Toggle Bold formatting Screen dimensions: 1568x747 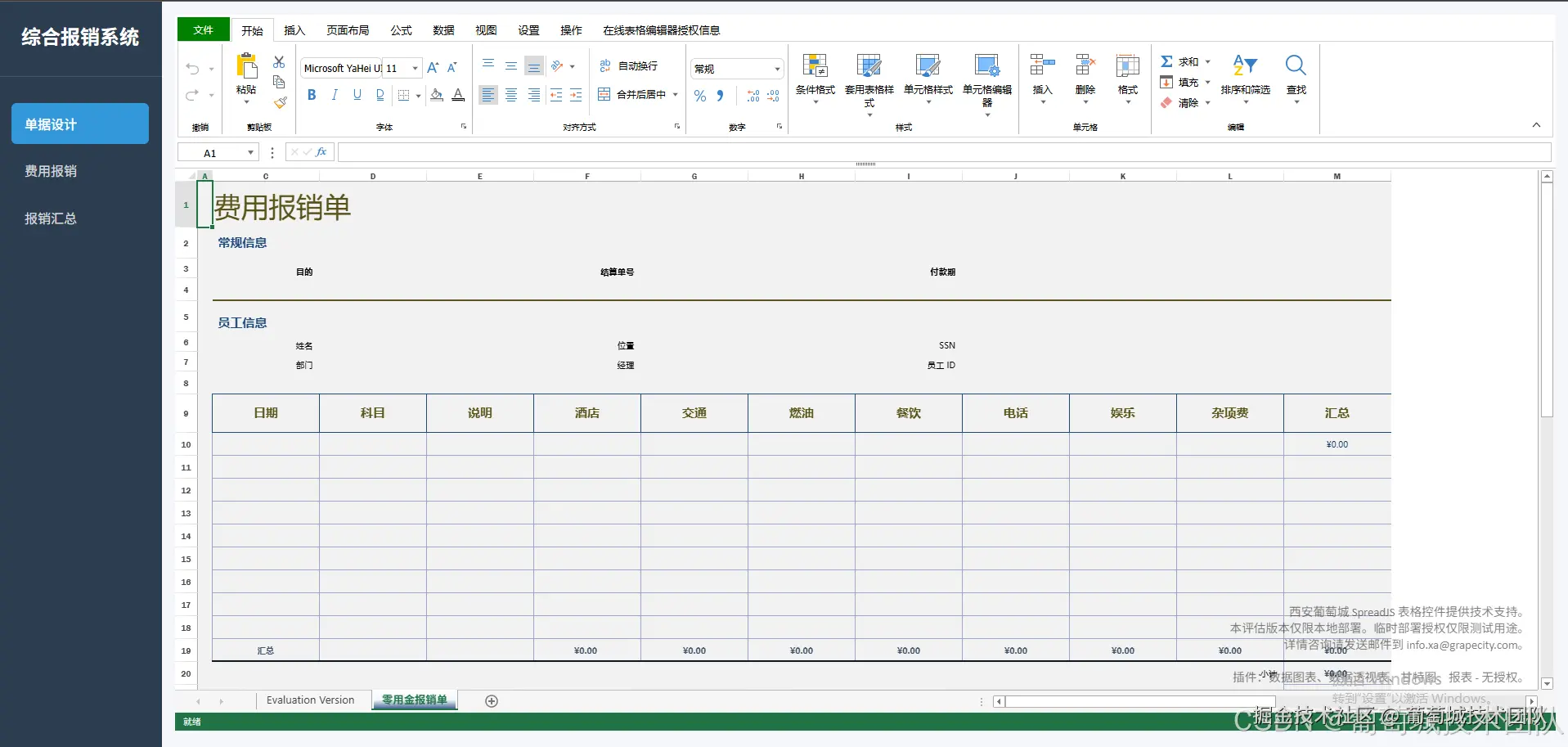[312, 95]
